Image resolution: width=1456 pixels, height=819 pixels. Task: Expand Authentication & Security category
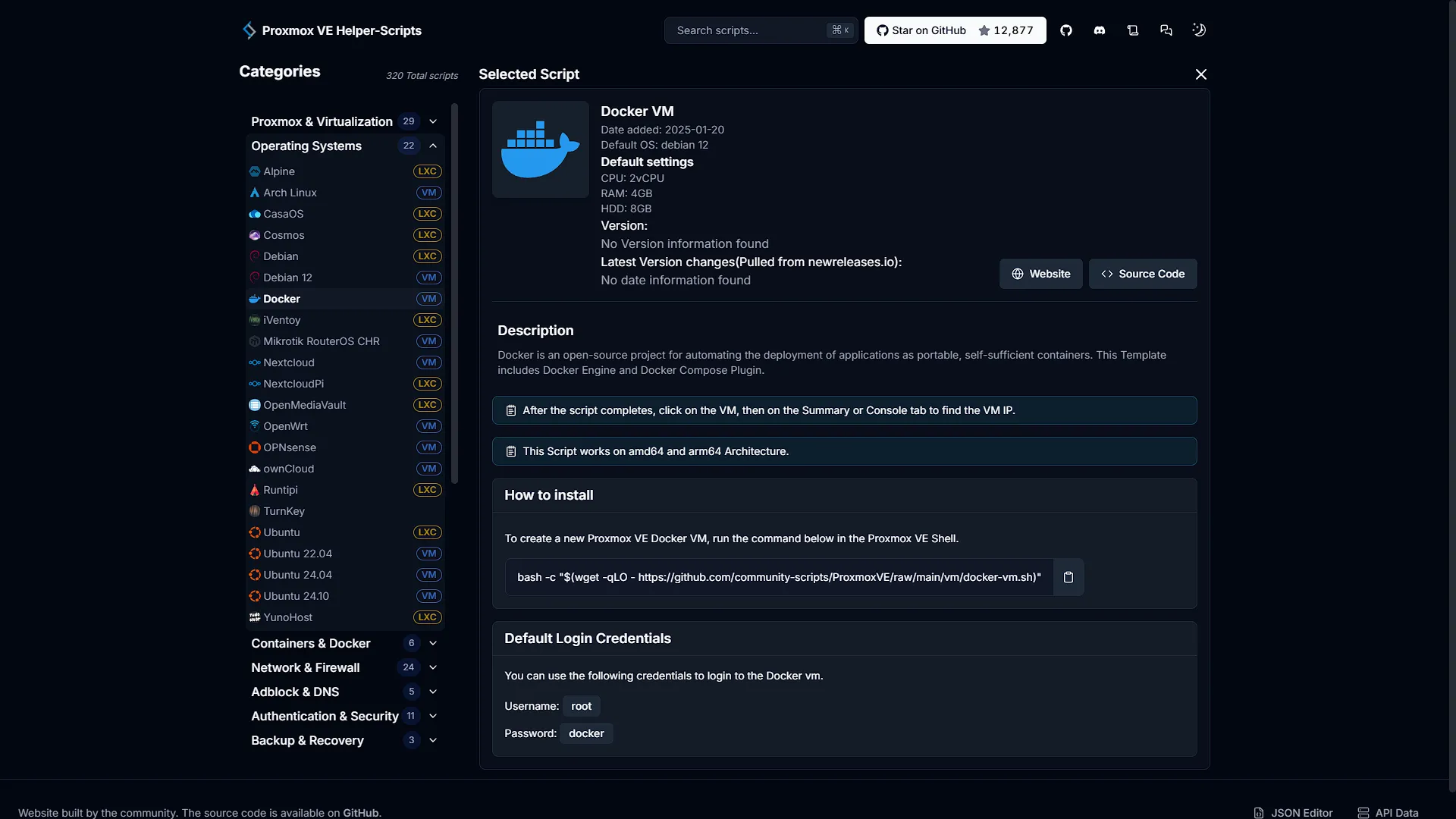click(345, 716)
